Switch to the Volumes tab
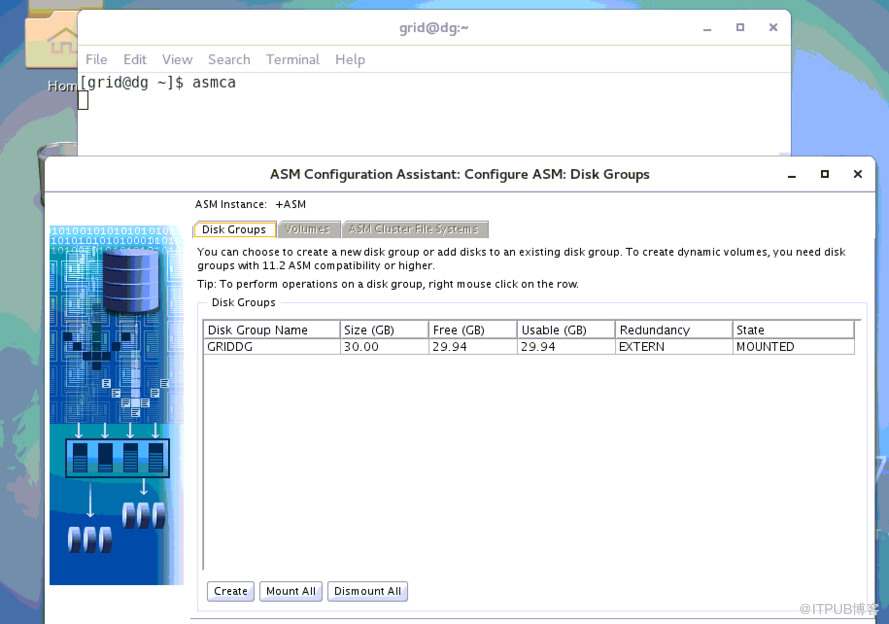Image resolution: width=889 pixels, height=624 pixels. (307, 229)
